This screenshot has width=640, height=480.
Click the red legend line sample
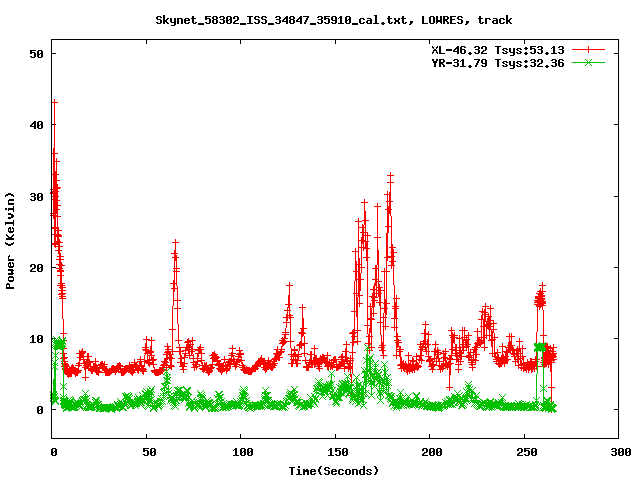click(x=588, y=50)
